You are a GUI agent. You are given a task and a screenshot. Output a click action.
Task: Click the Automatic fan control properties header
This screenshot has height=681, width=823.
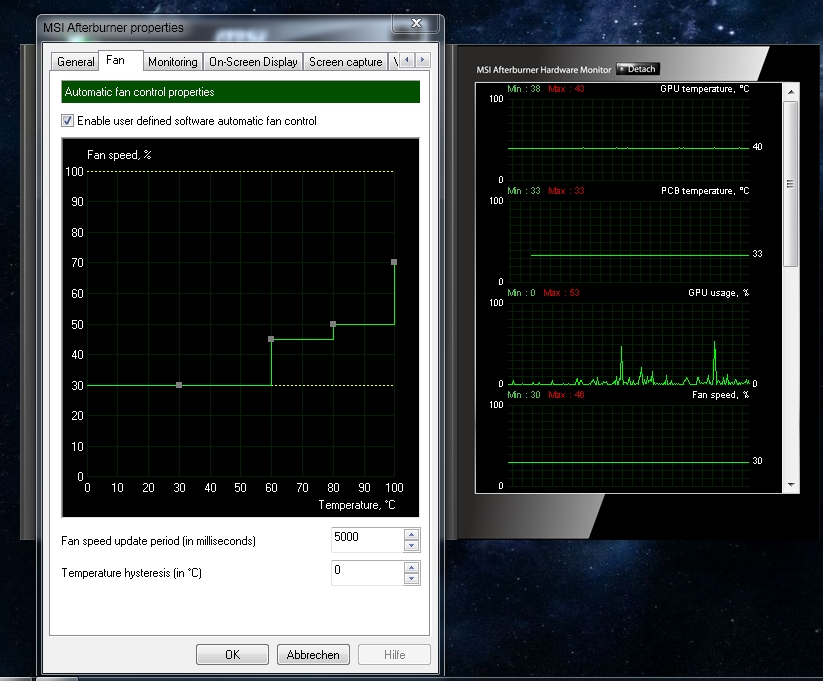tap(240, 92)
